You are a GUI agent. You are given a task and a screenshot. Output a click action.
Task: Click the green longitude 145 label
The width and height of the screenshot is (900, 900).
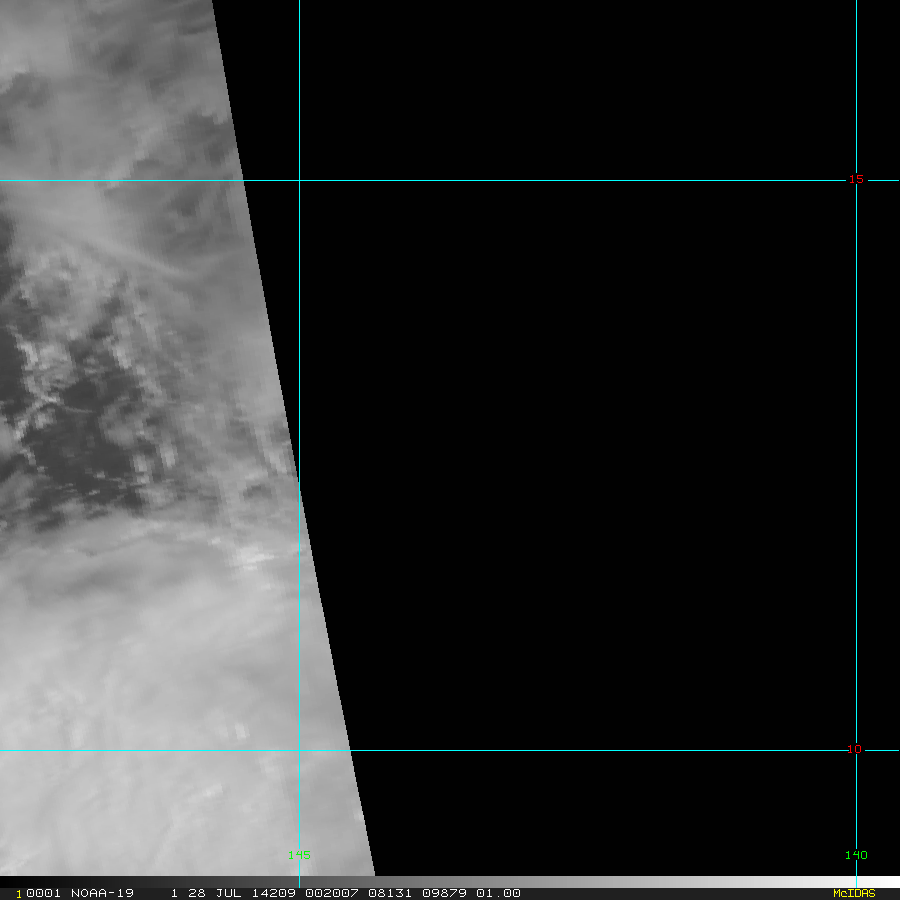[x=299, y=855]
